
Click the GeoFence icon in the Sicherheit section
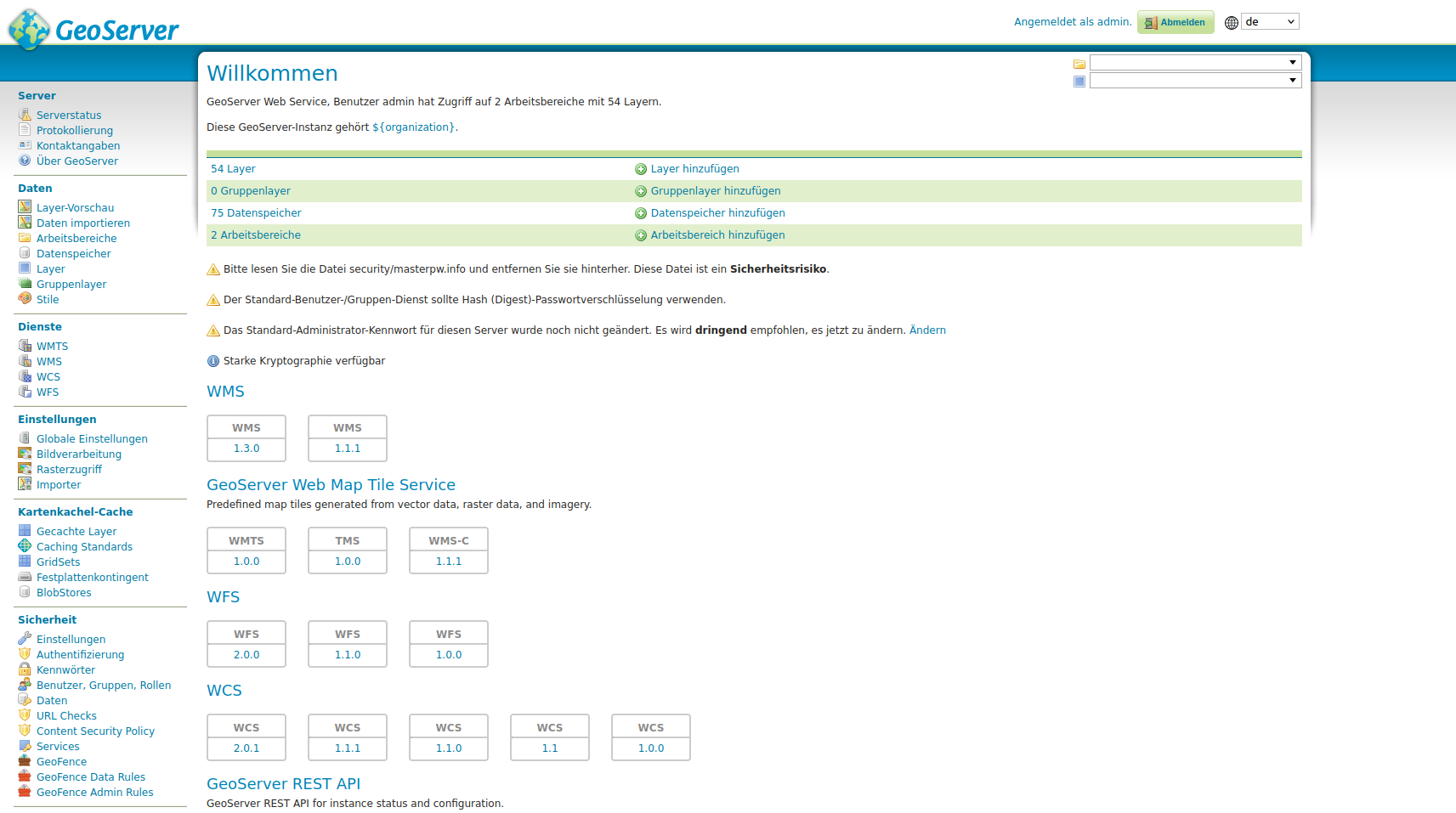click(25, 761)
